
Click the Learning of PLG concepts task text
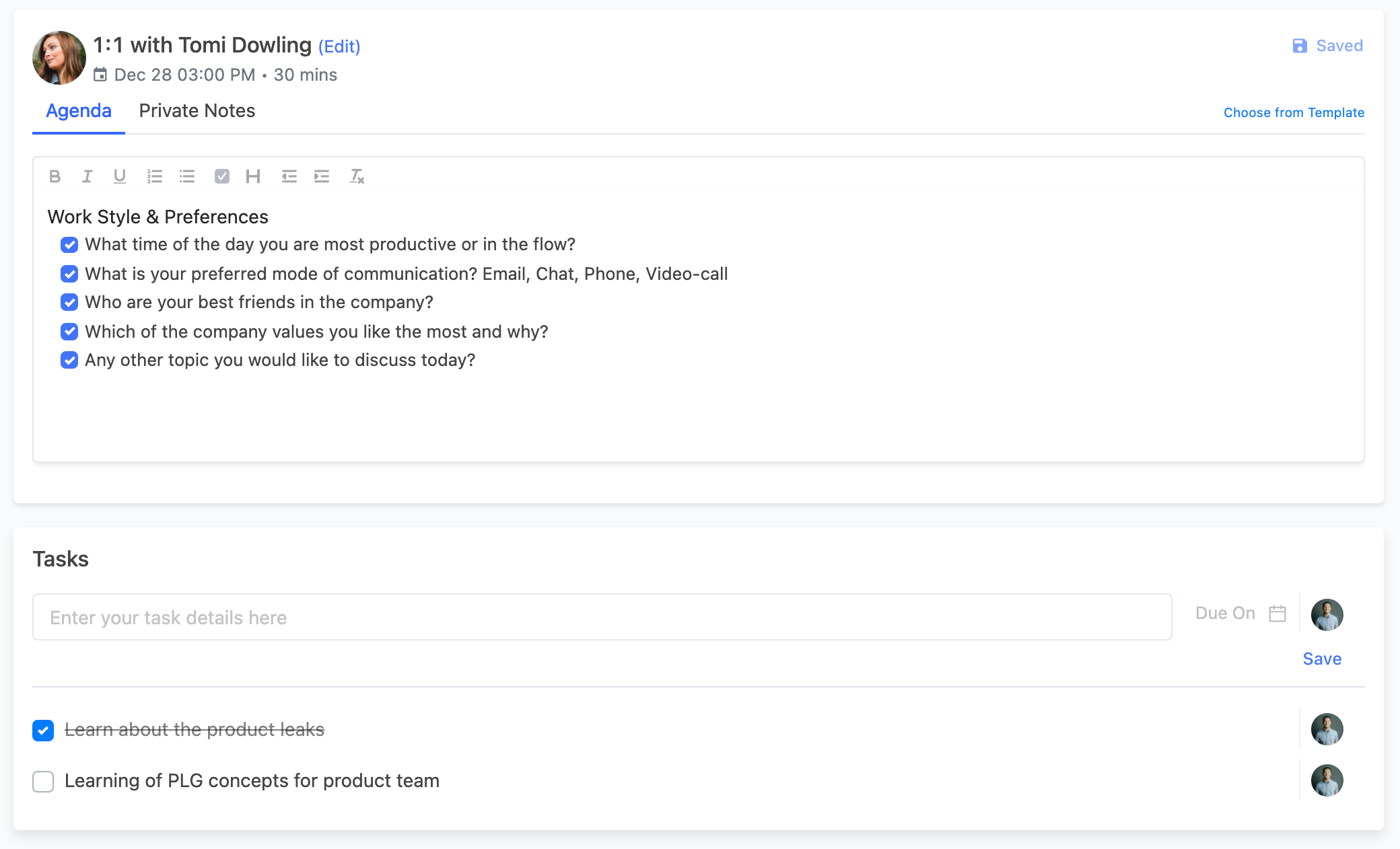click(252, 781)
